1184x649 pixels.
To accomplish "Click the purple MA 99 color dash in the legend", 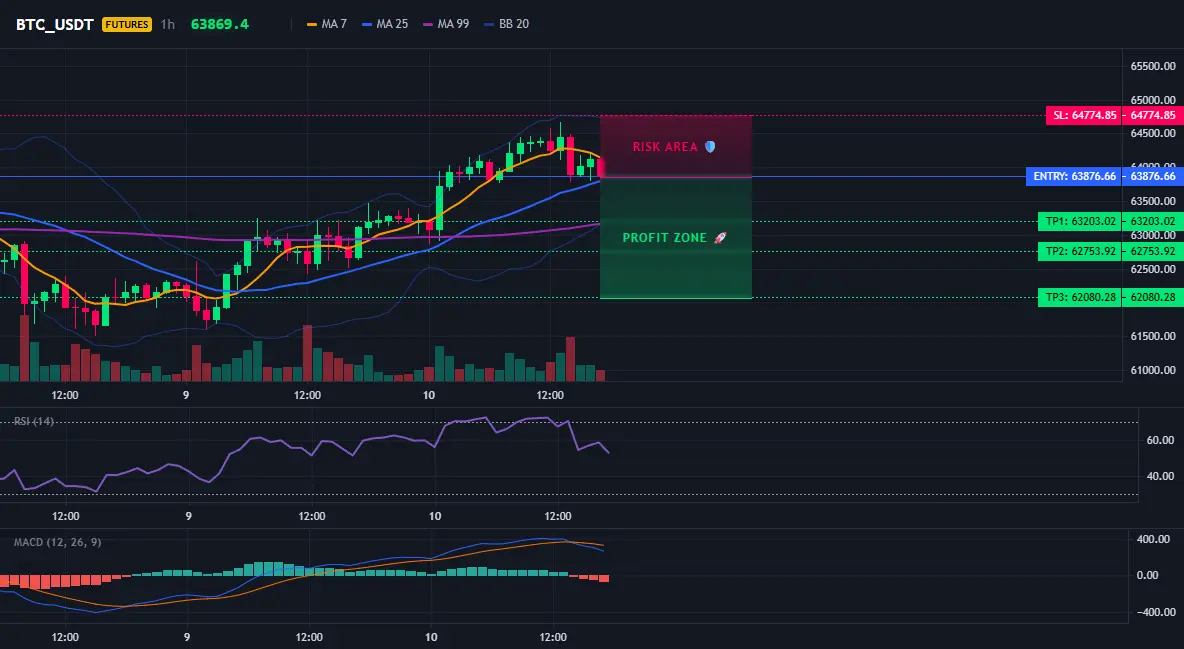I will (x=428, y=25).
